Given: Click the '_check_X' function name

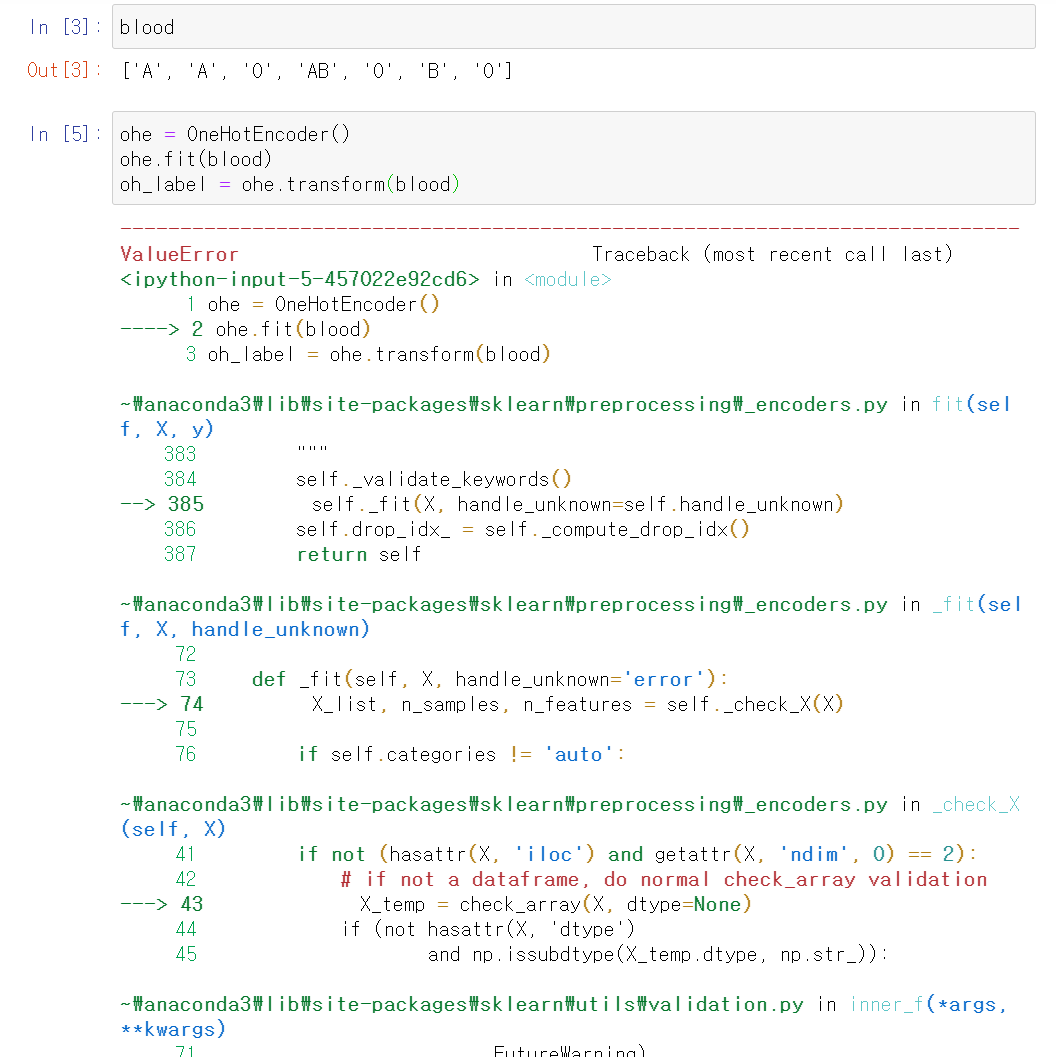Looking at the screenshot, I should pyautogui.click(x=976, y=804).
